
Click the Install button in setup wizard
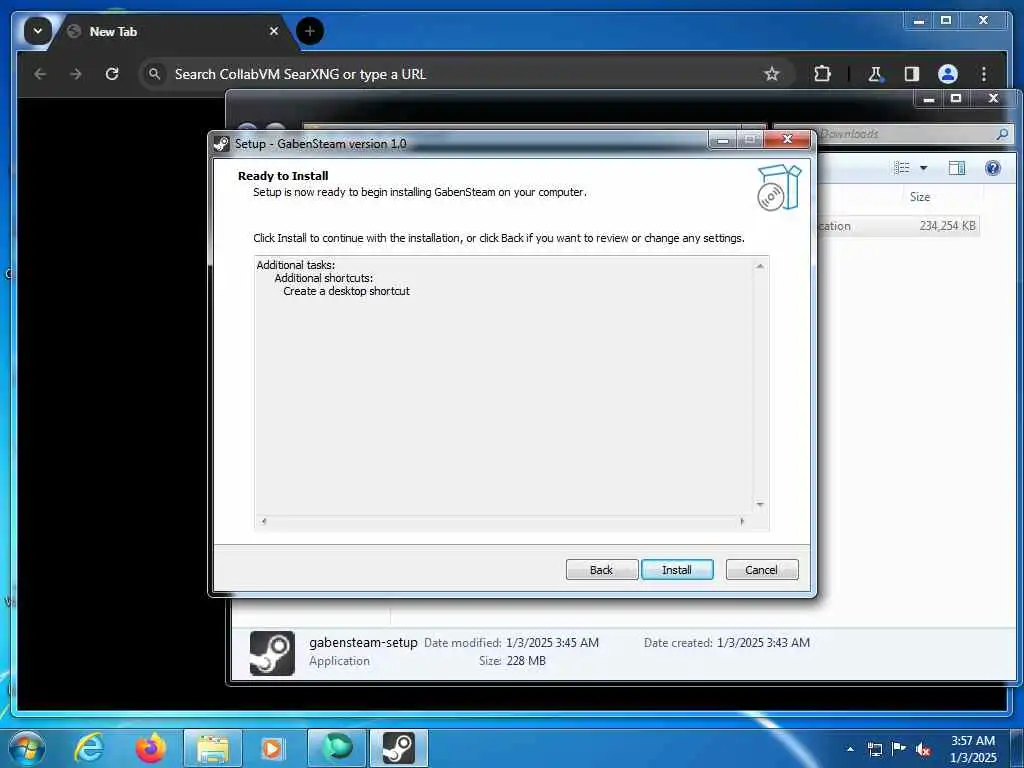click(x=677, y=569)
